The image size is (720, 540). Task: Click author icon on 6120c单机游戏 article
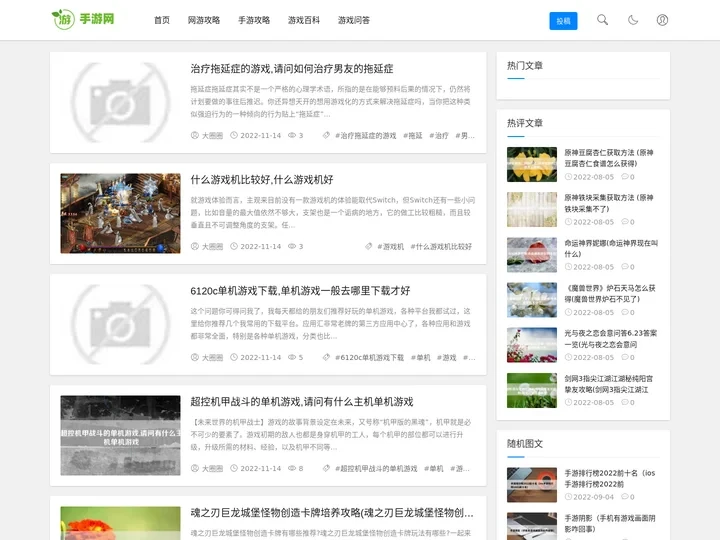click(x=195, y=357)
